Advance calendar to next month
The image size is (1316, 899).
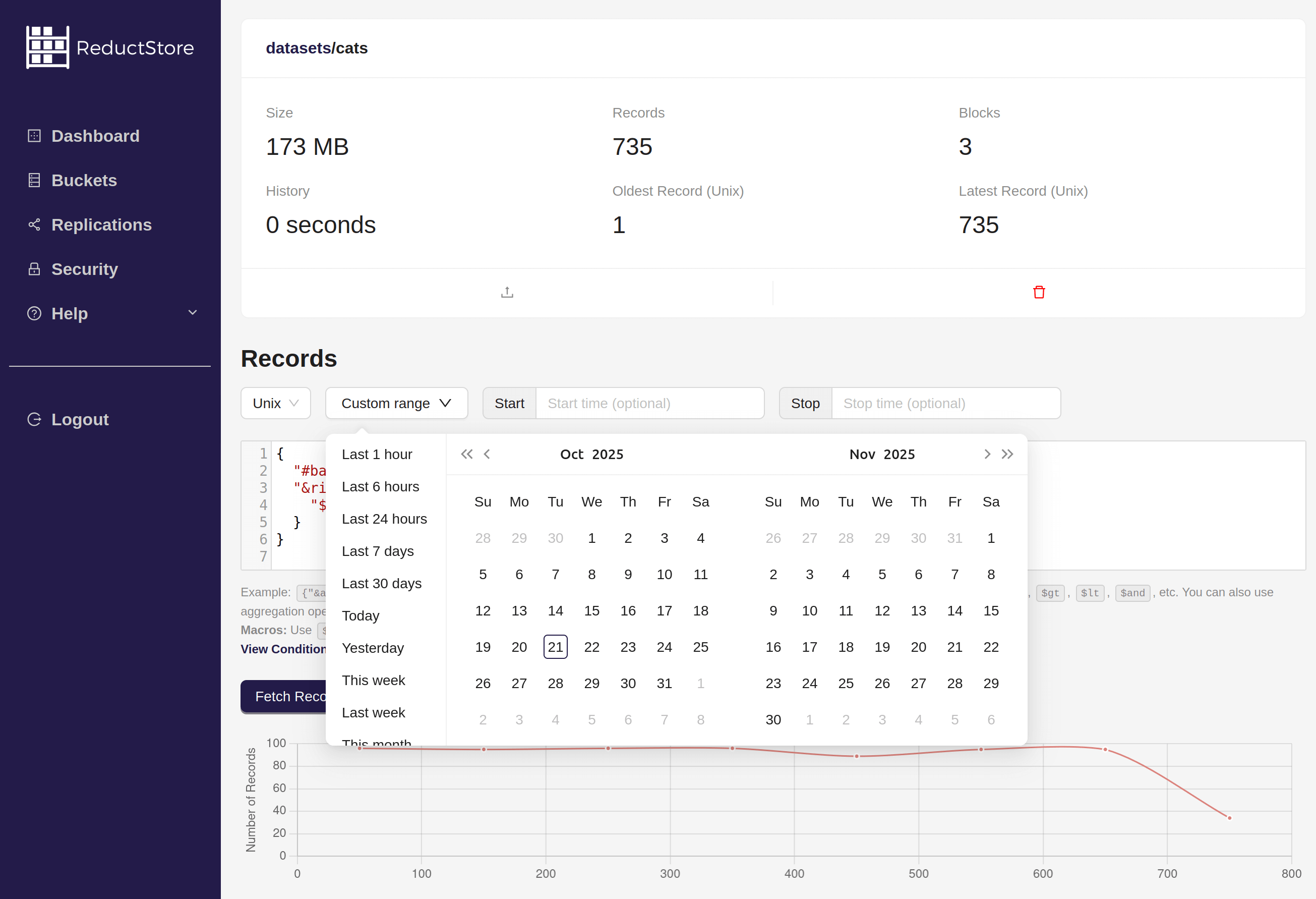click(987, 454)
